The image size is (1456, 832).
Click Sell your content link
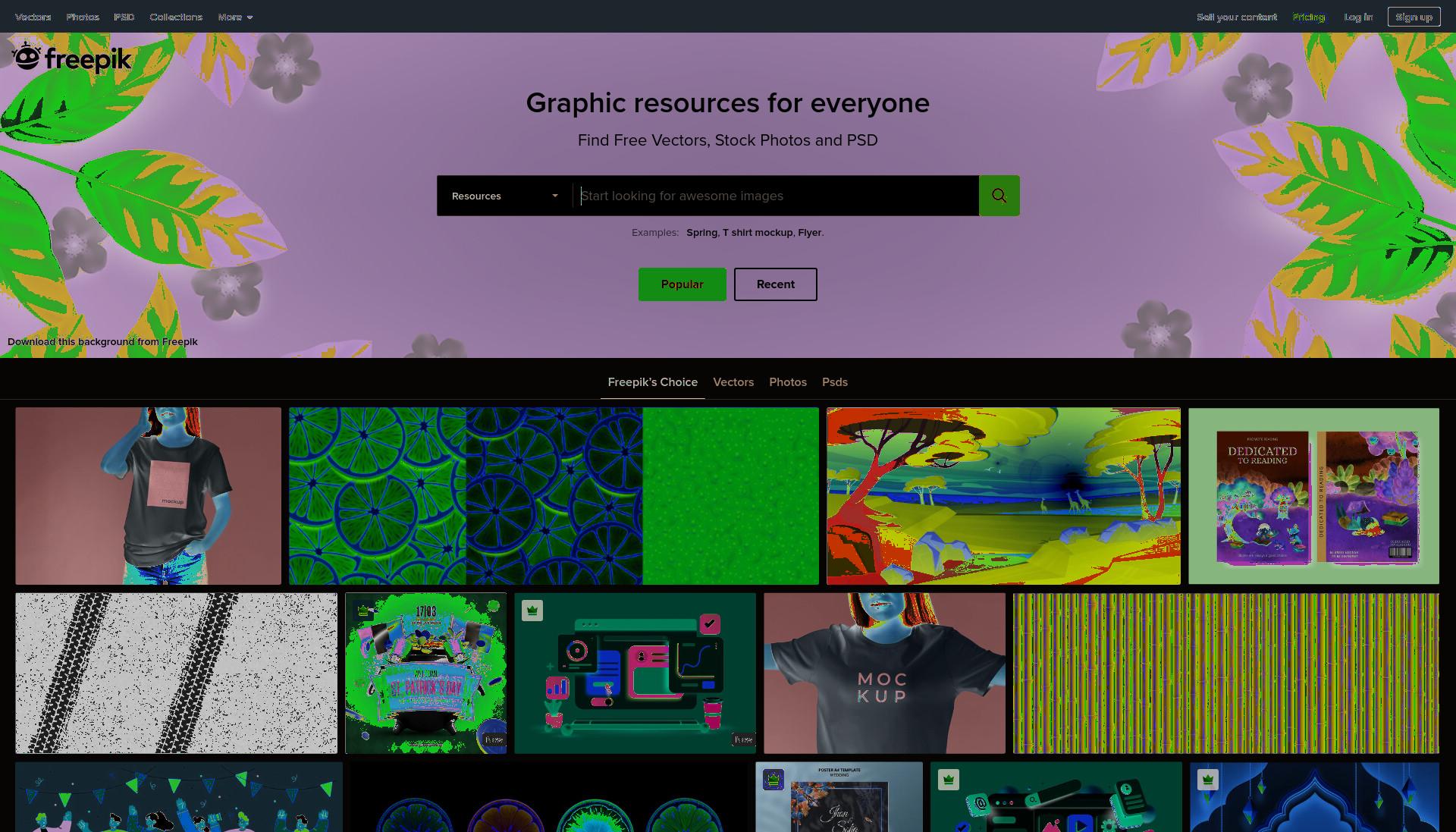pos(1237,17)
